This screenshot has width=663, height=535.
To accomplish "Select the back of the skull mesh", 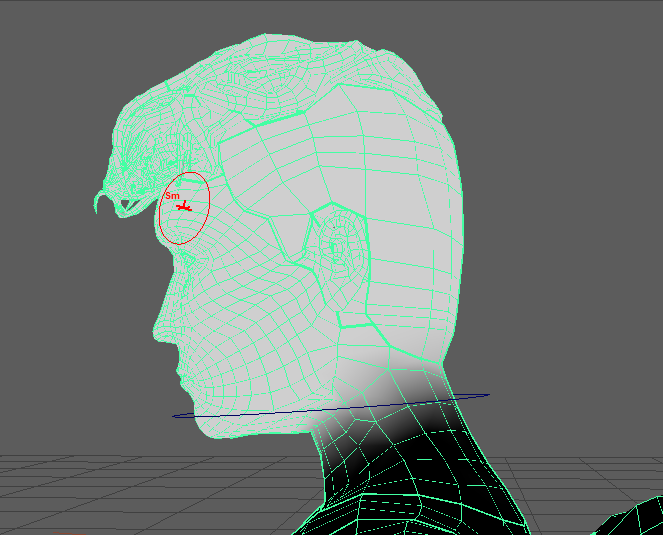I will [x=430, y=220].
